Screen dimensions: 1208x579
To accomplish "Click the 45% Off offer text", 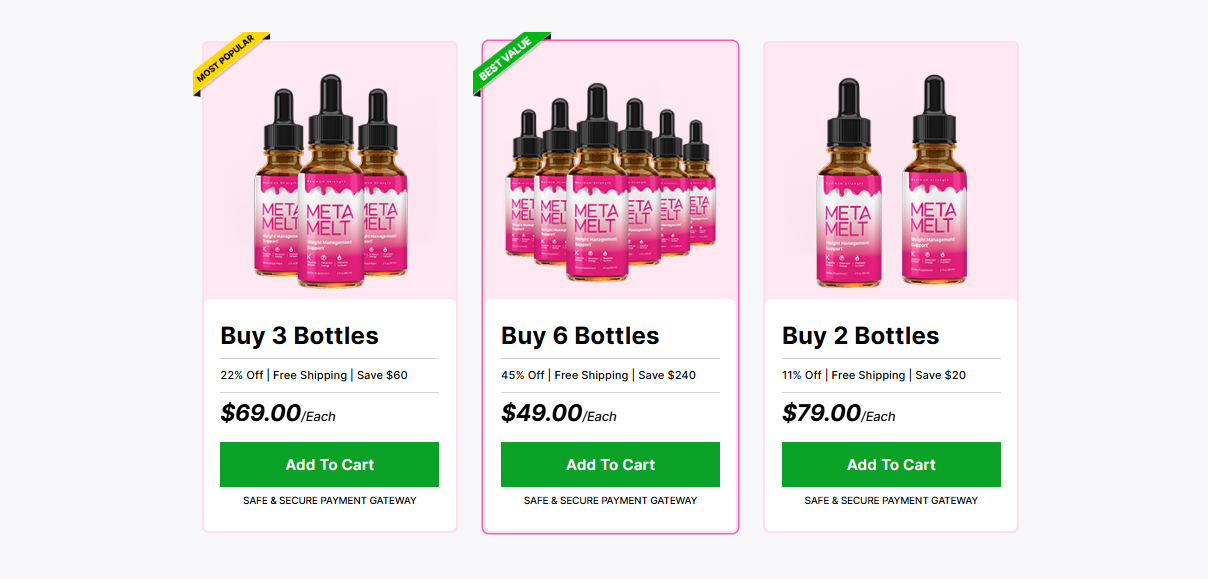I will click(522, 375).
